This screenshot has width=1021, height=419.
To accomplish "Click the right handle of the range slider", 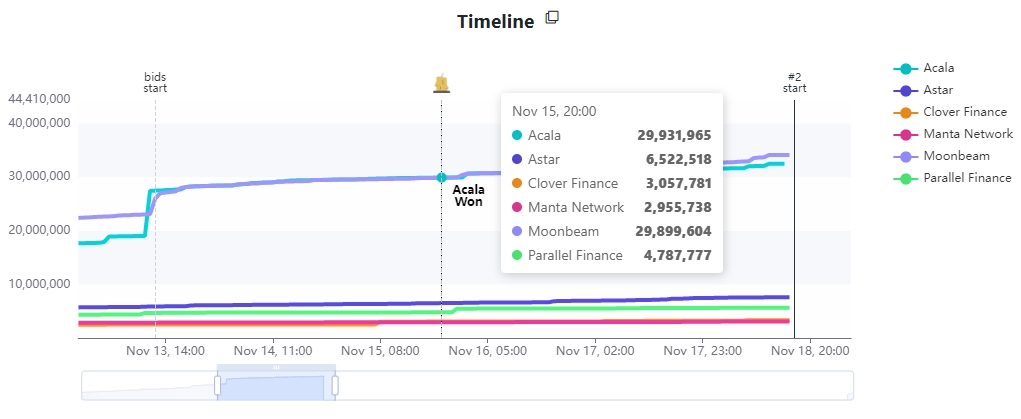I will (x=335, y=385).
